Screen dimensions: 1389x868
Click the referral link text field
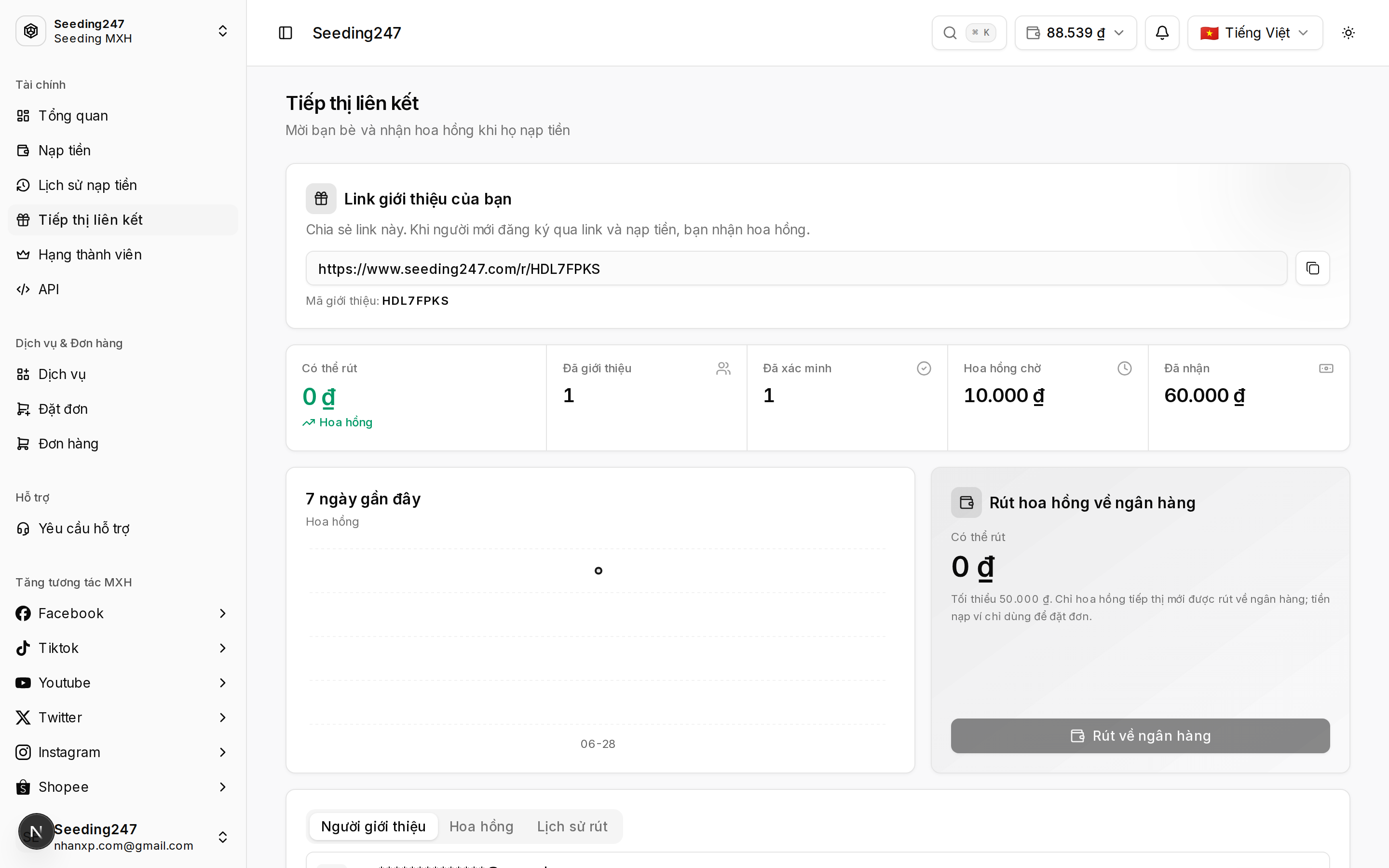tap(796, 268)
